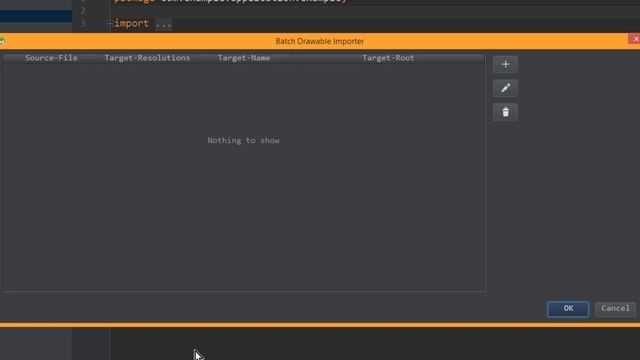The height and width of the screenshot is (360, 640).
Task: Click the collapsed '...' import placeholder in the editor
Action: [x=163, y=24]
